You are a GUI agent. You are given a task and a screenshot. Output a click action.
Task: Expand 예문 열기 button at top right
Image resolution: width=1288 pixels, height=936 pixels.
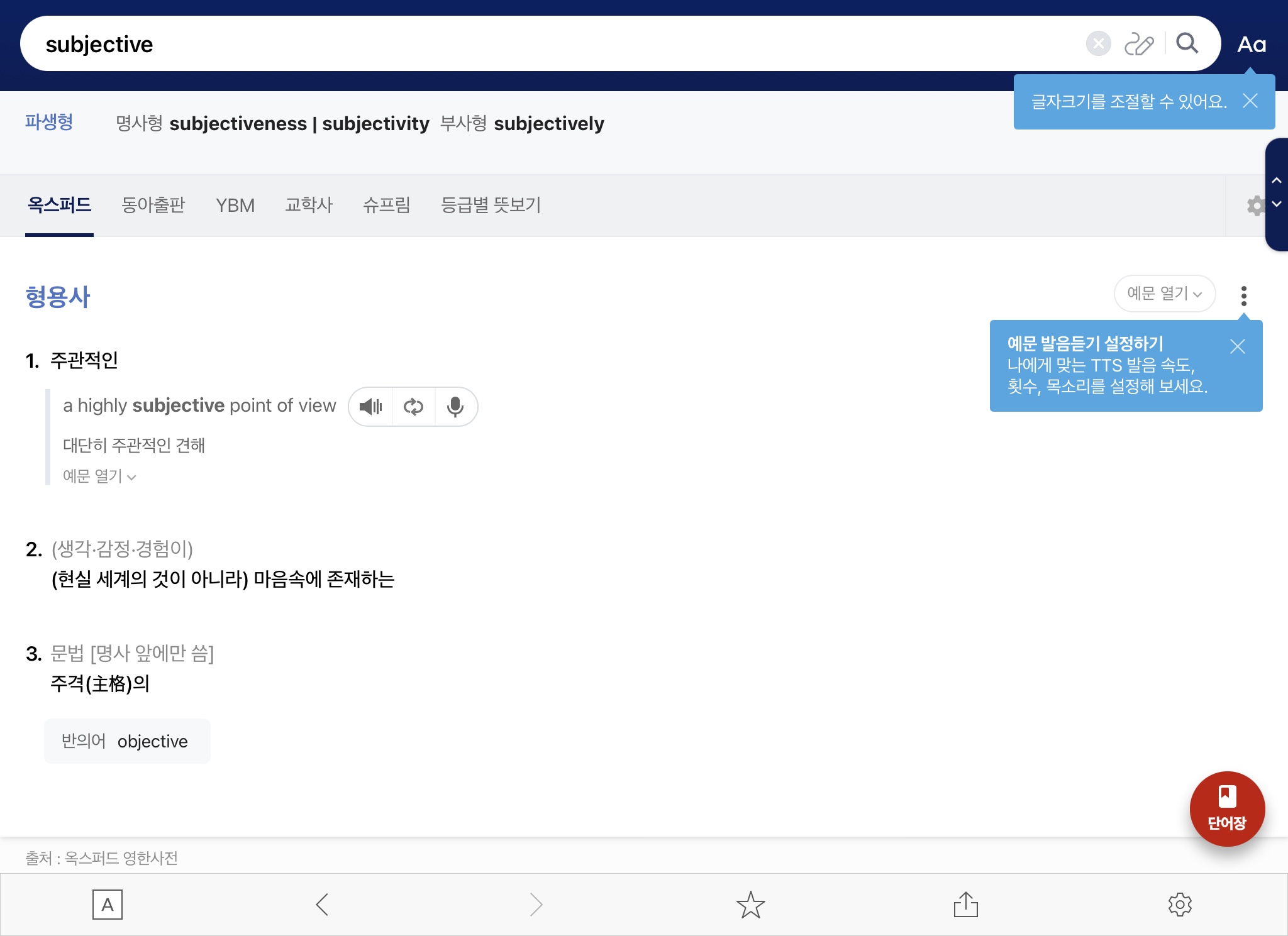1164,293
